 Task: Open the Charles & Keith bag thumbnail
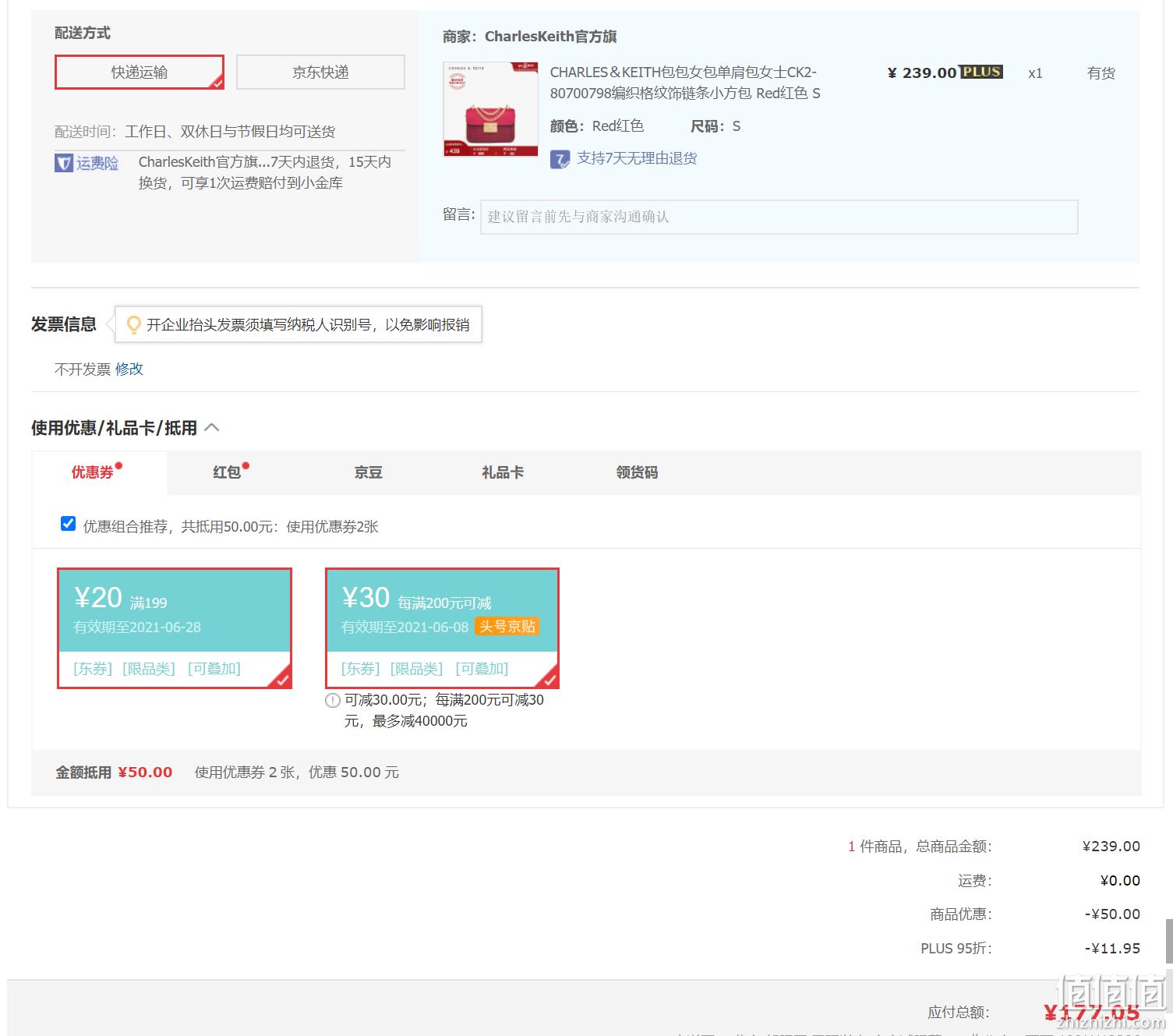coord(490,109)
